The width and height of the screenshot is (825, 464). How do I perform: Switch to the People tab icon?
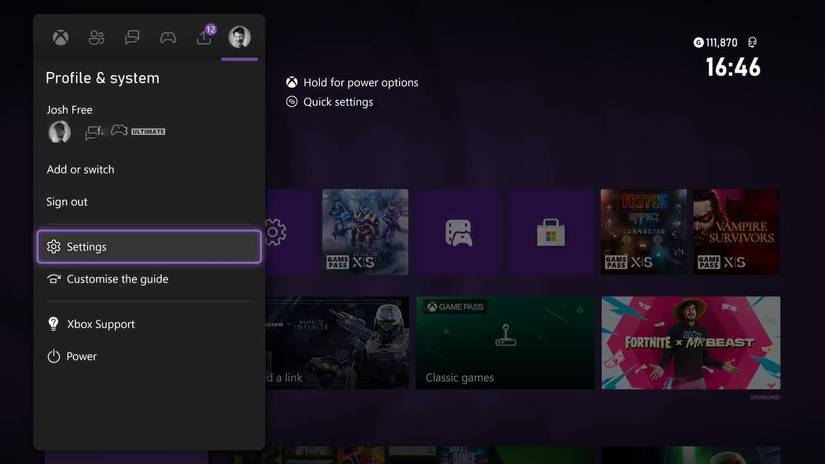click(x=96, y=37)
